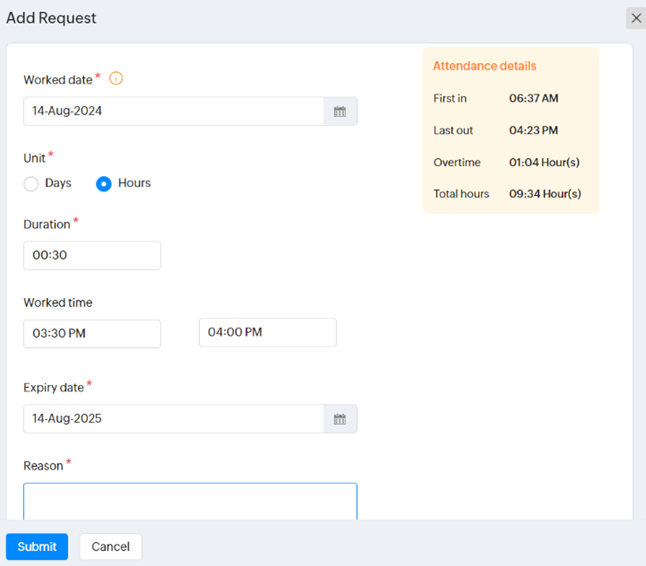646x566 pixels.
Task: Open the Worked date calendar picker
Action: coord(340,111)
